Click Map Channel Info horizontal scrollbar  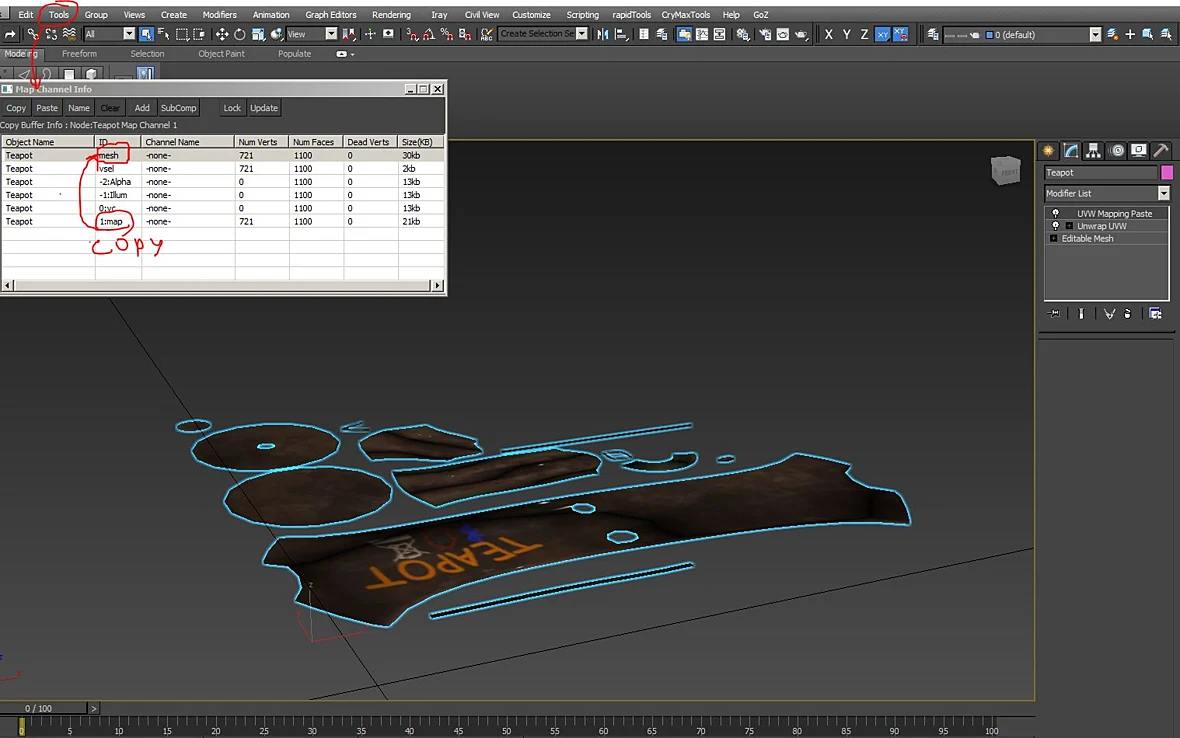pyautogui.click(x=223, y=285)
